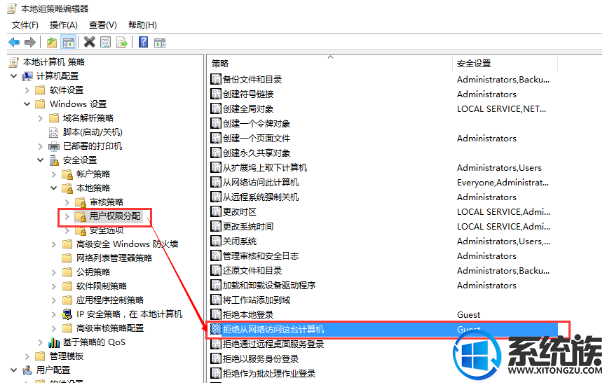
Task: Click the Up one level folder icon
Action: point(52,42)
